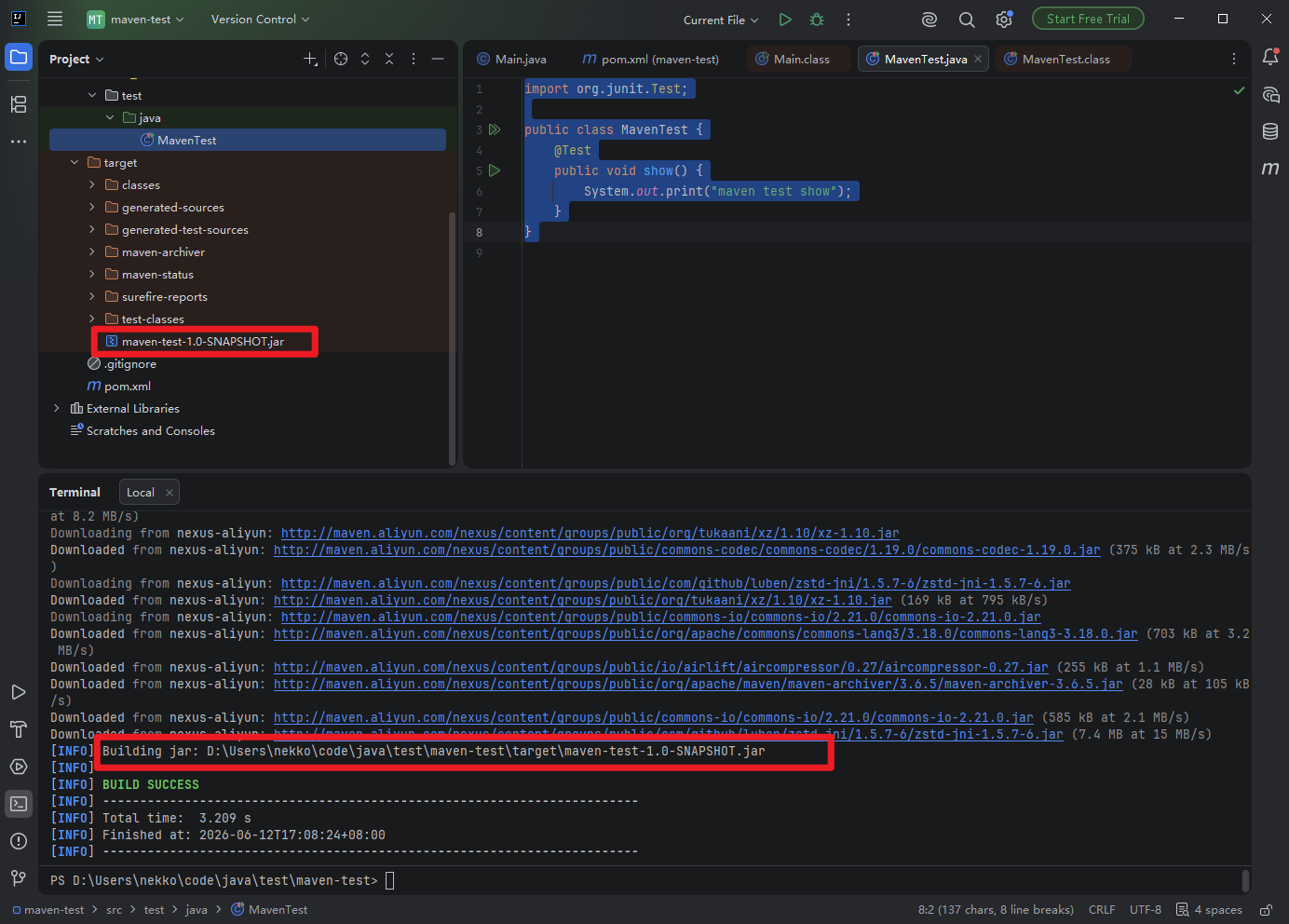This screenshot has height=924, width=1289.
Task: Switch to pom.xml (maven-test) tab
Action: coord(651,59)
